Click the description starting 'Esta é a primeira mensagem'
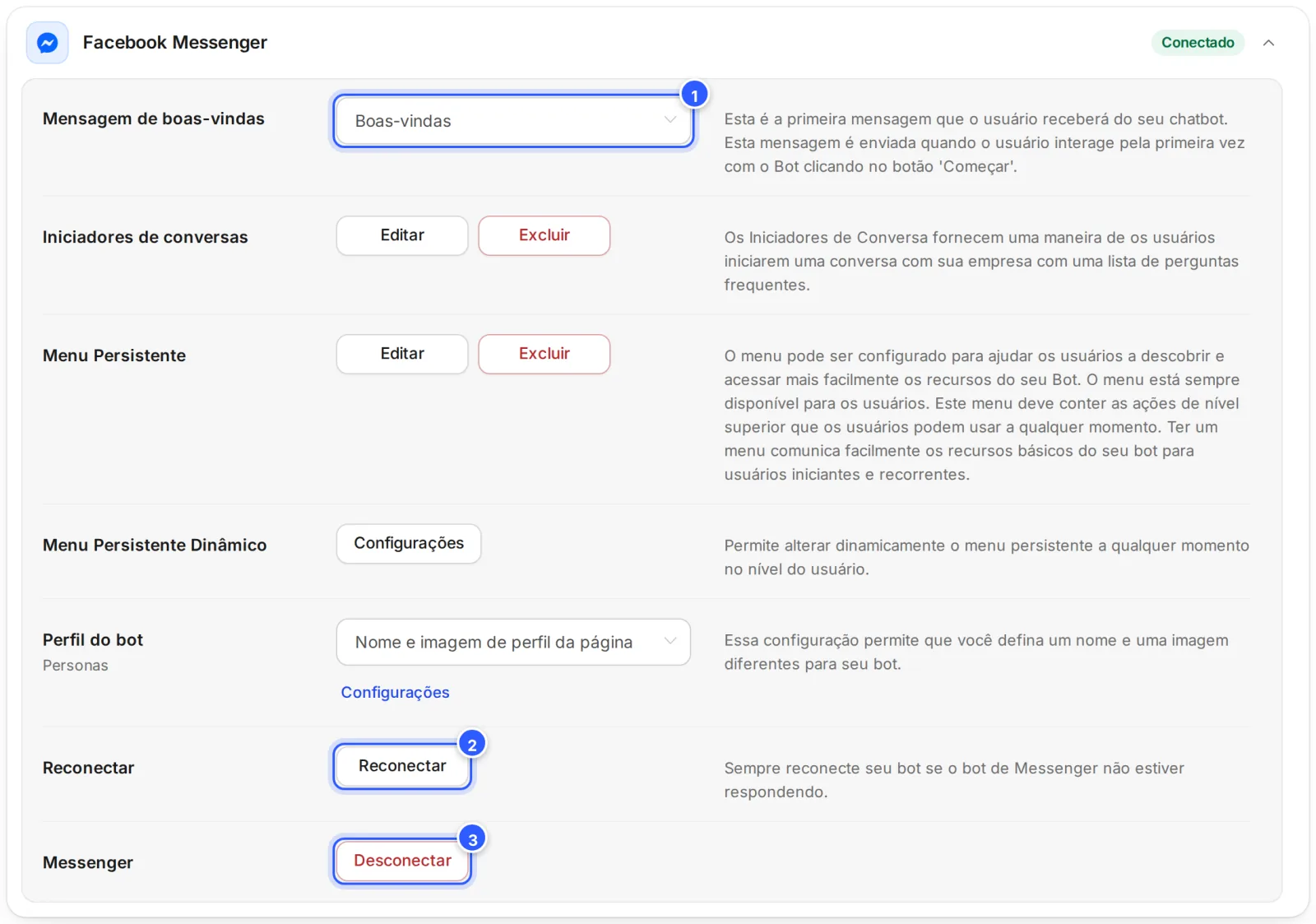Viewport: 1316px width, 924px height. 985,142
